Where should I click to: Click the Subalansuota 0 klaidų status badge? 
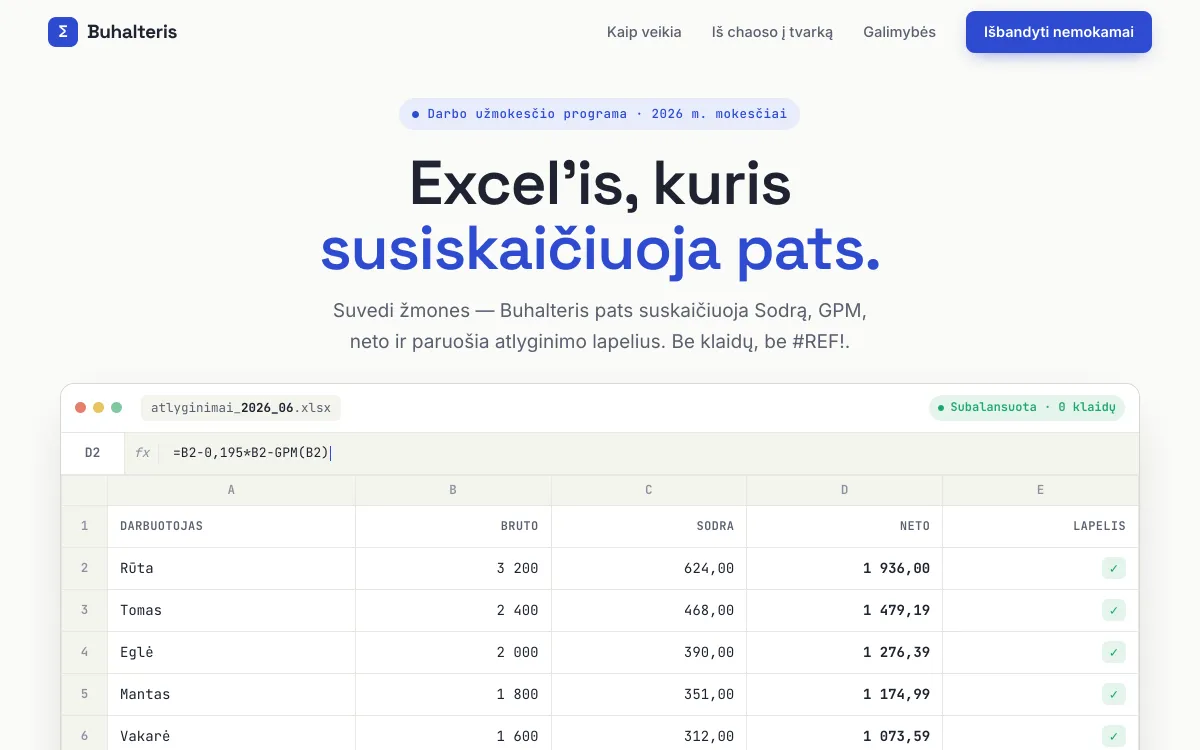tap(1027, 408)
